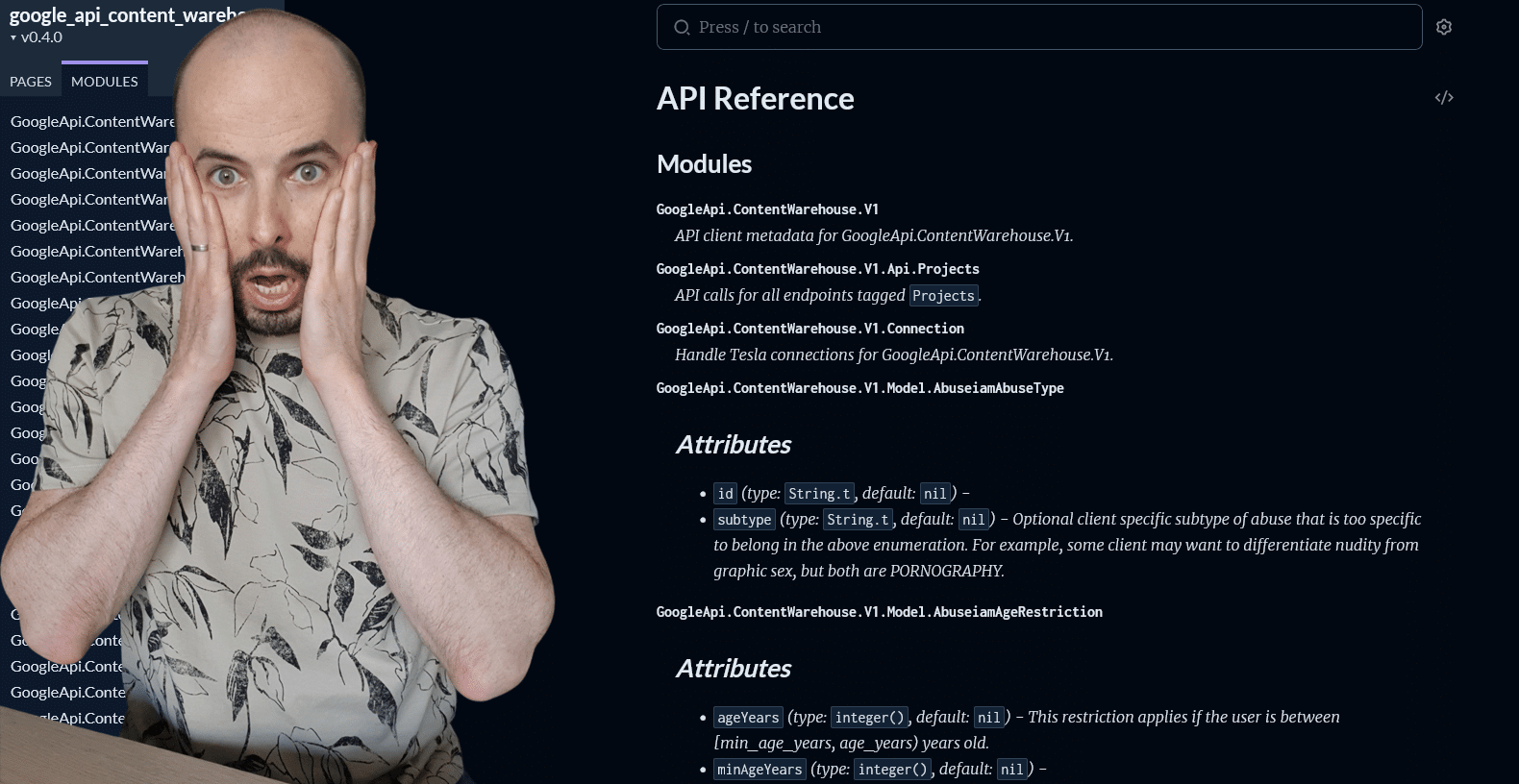The height and width of the screenshot is (784, 1519).
Task: Click the "subtype" attribute code label
Action: click(x=744, y=520)
